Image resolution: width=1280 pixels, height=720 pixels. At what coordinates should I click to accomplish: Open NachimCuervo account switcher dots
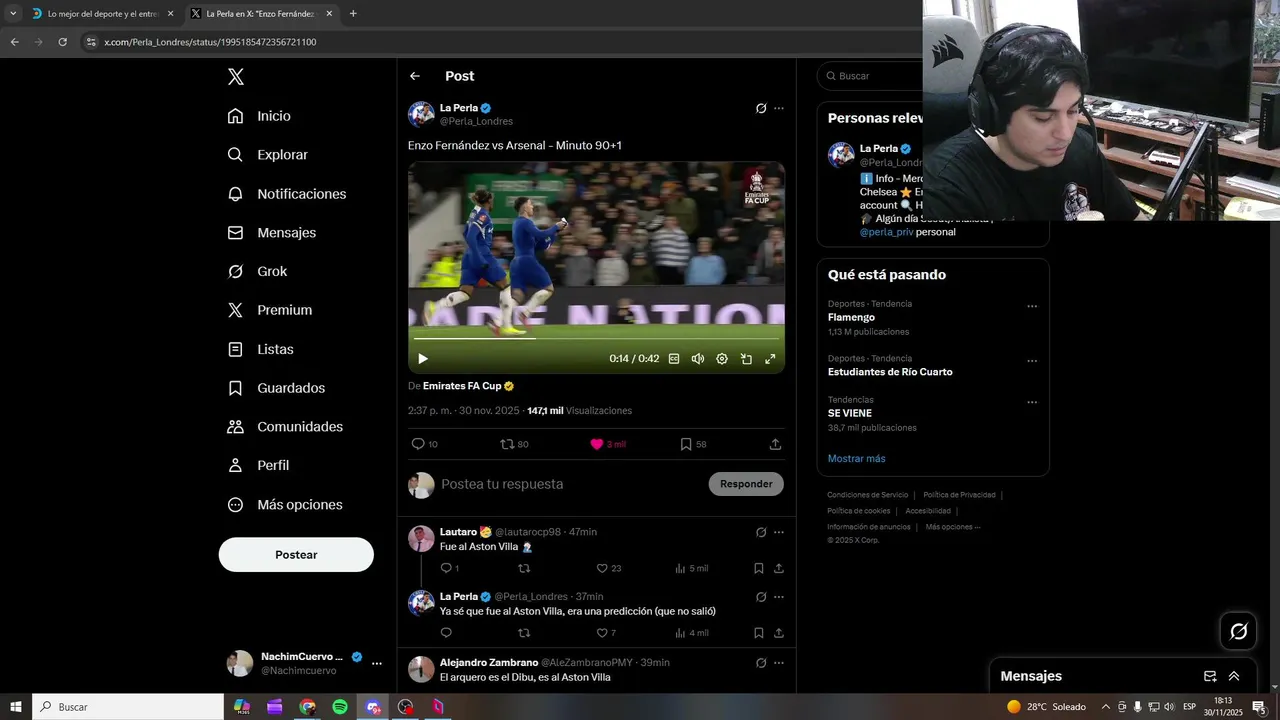377,663
